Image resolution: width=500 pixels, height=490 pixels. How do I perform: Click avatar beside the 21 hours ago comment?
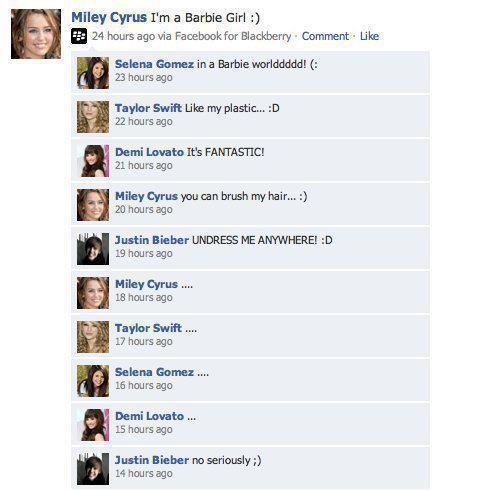pos(93,161)
